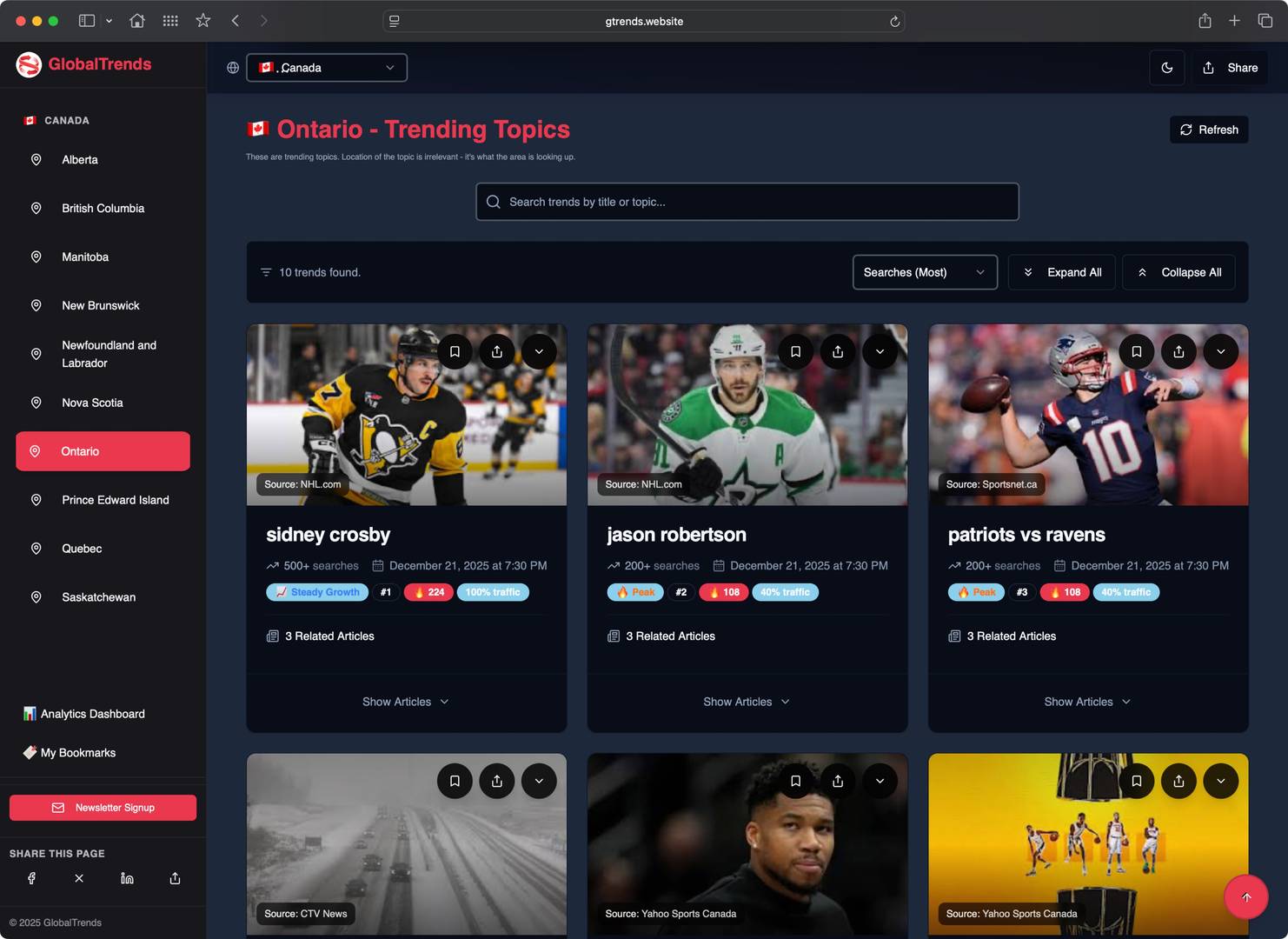Bookmark the sidney crosby trend card
The image size is (1288, 939).
point(455,351)
